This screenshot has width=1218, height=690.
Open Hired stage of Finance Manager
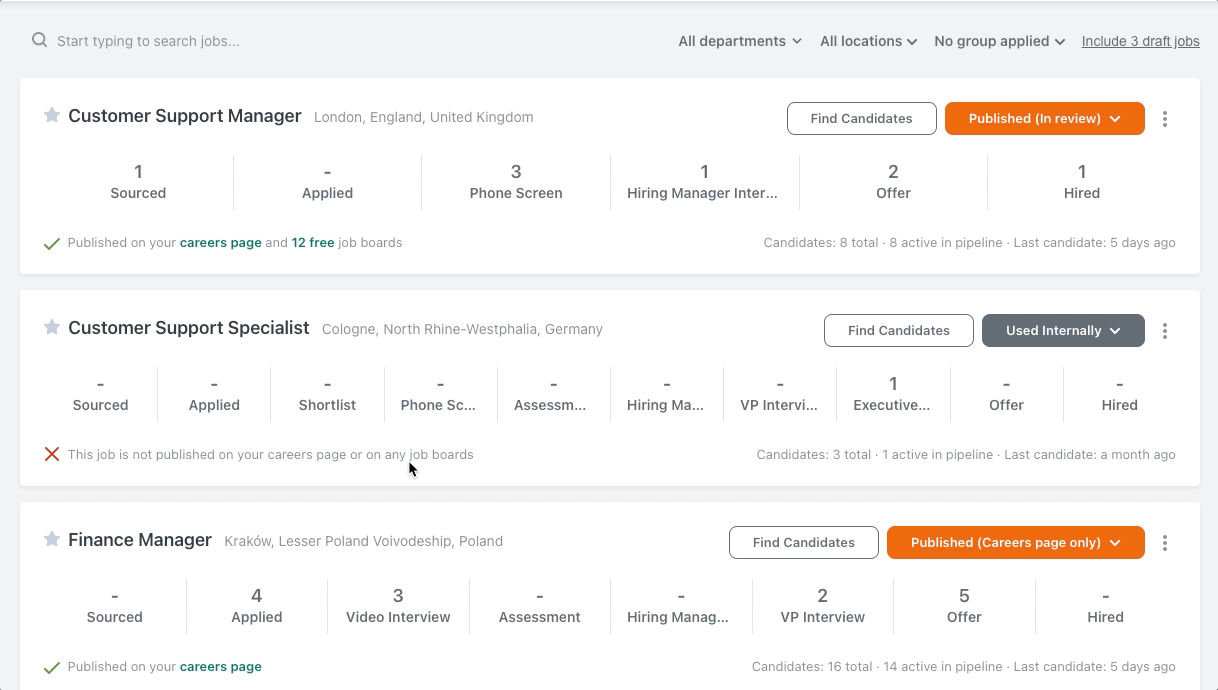tap(1106, 606)
